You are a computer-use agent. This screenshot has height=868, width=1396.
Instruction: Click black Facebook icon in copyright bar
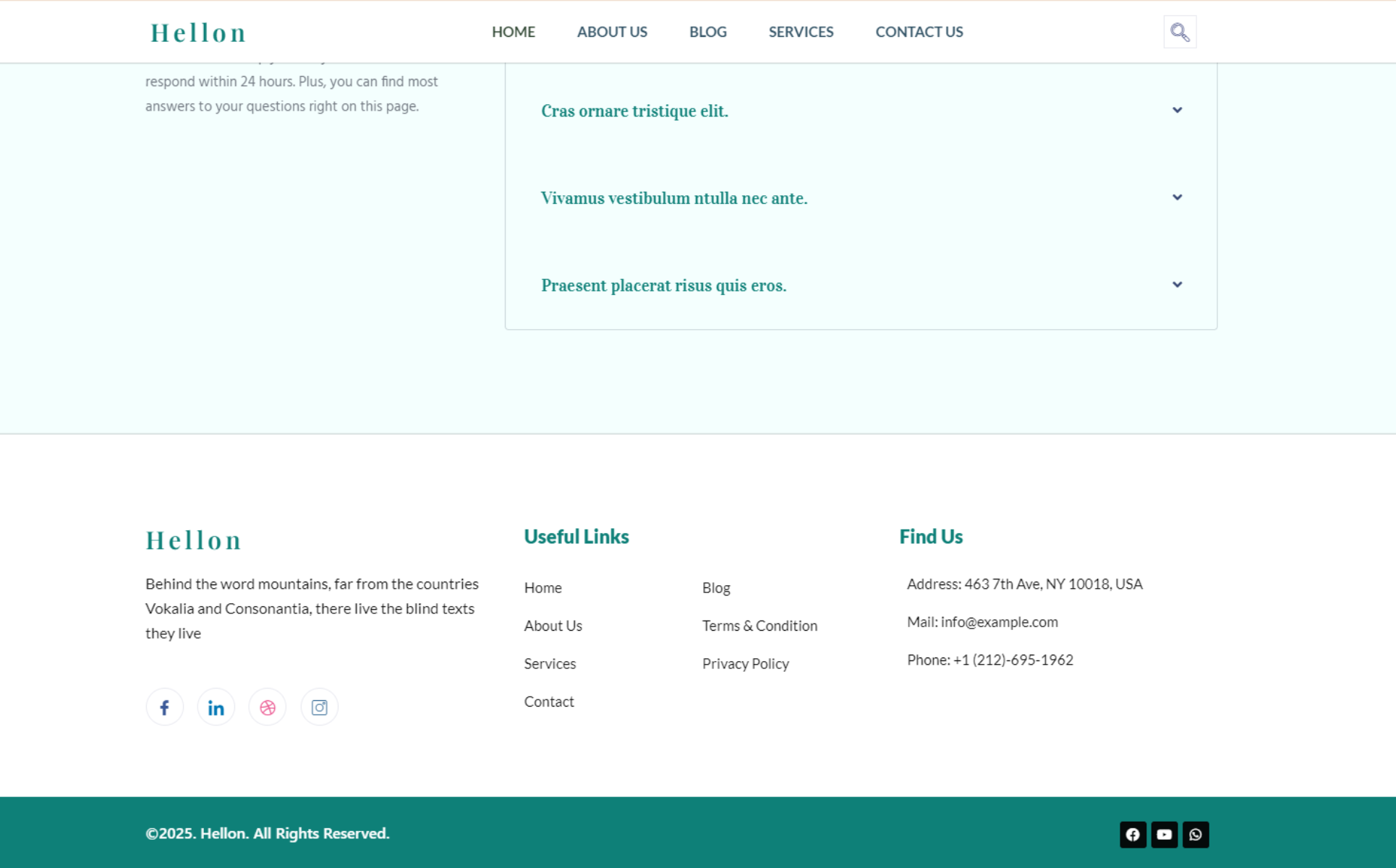(1133, 835)
